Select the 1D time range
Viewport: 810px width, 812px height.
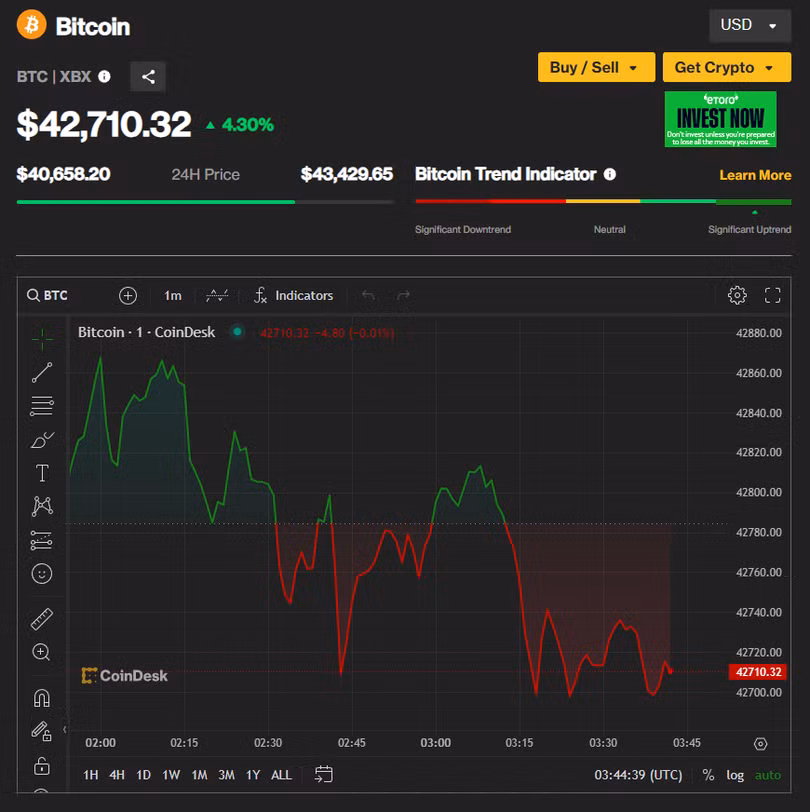[x=143, y=775]
